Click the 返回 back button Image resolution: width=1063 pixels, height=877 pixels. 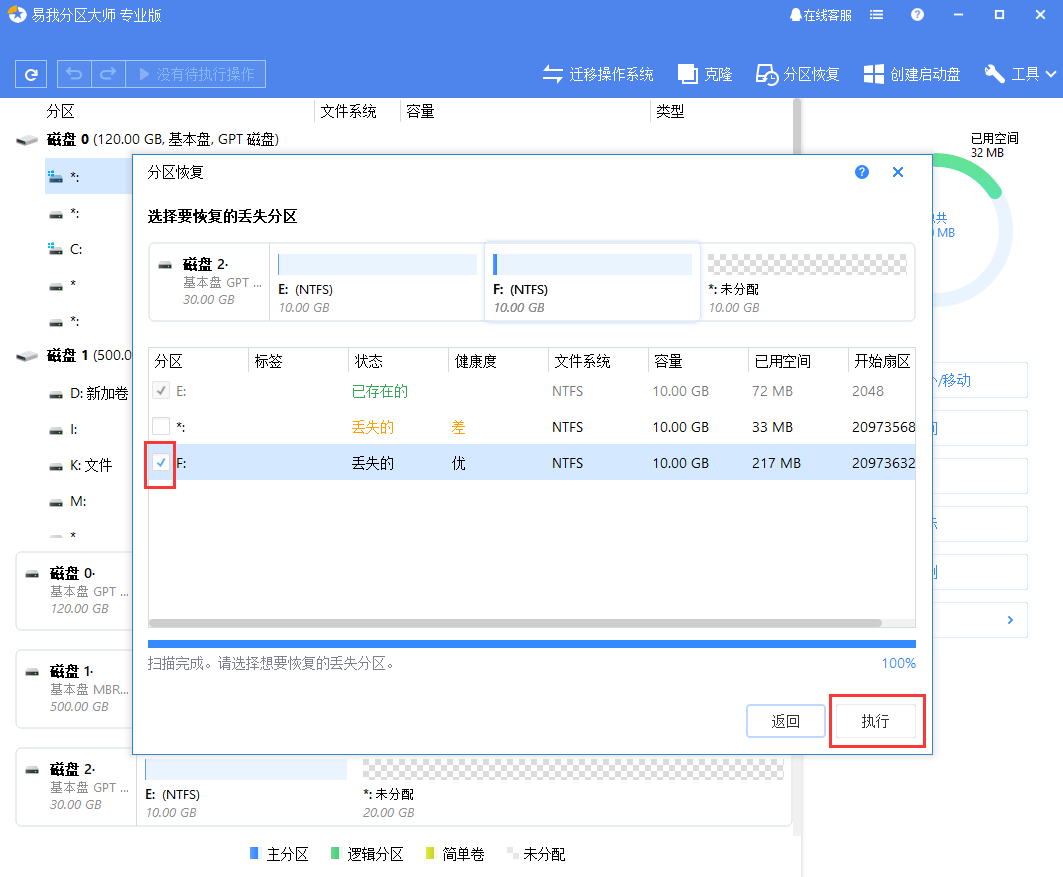tap(786, 720)
